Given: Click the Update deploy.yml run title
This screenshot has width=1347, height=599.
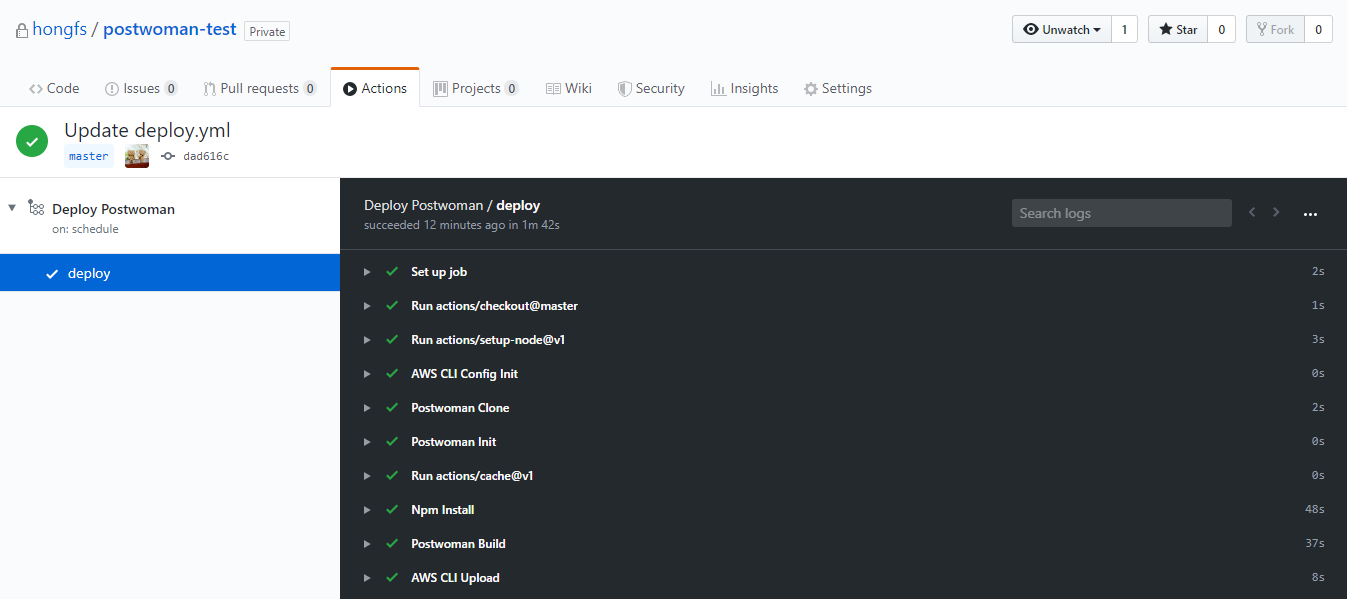Looking at the screenshot, I should click(147, 130).
